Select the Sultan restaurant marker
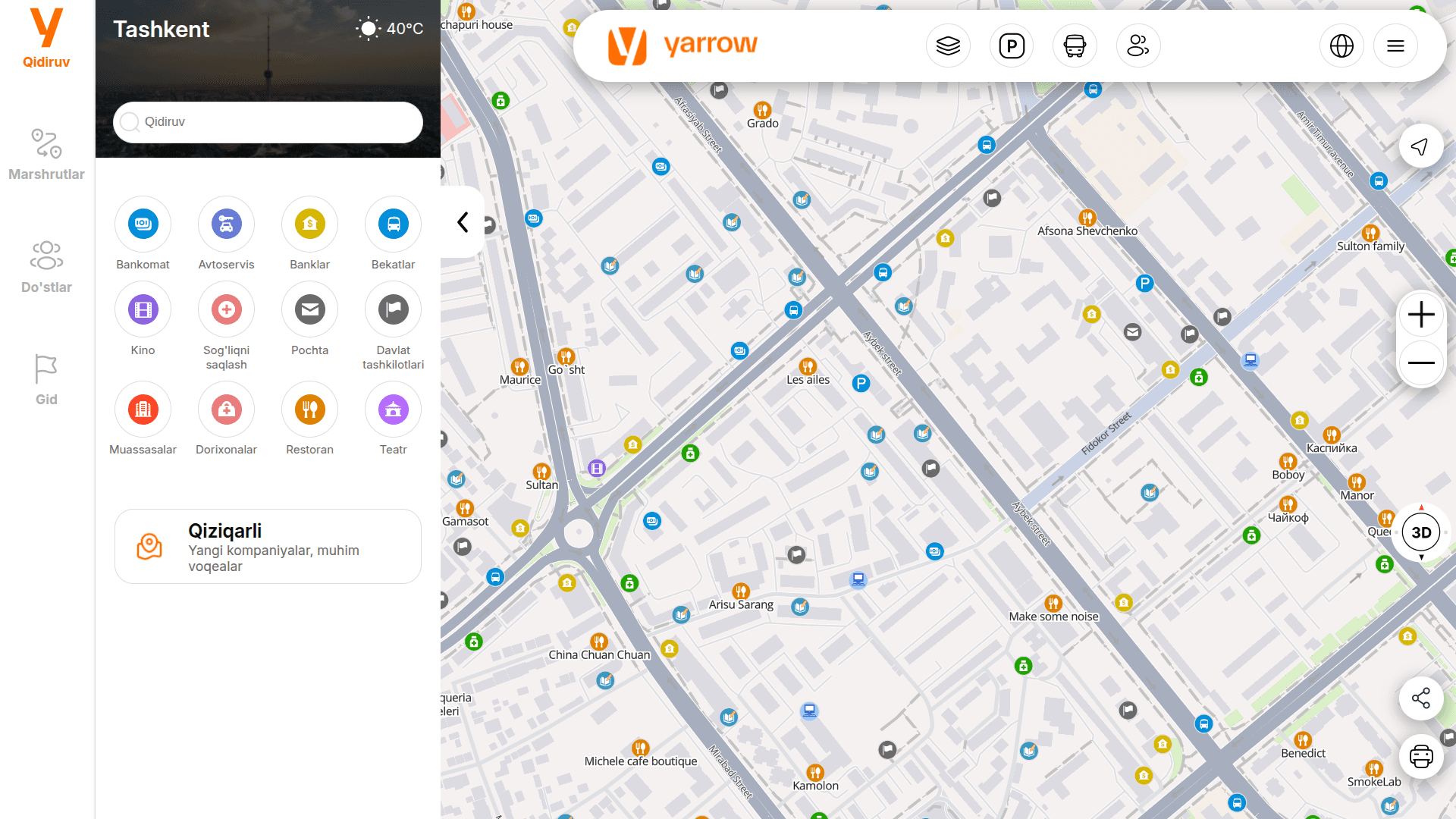This screenshot has height=819, width=1456. [x=541, y=472]
